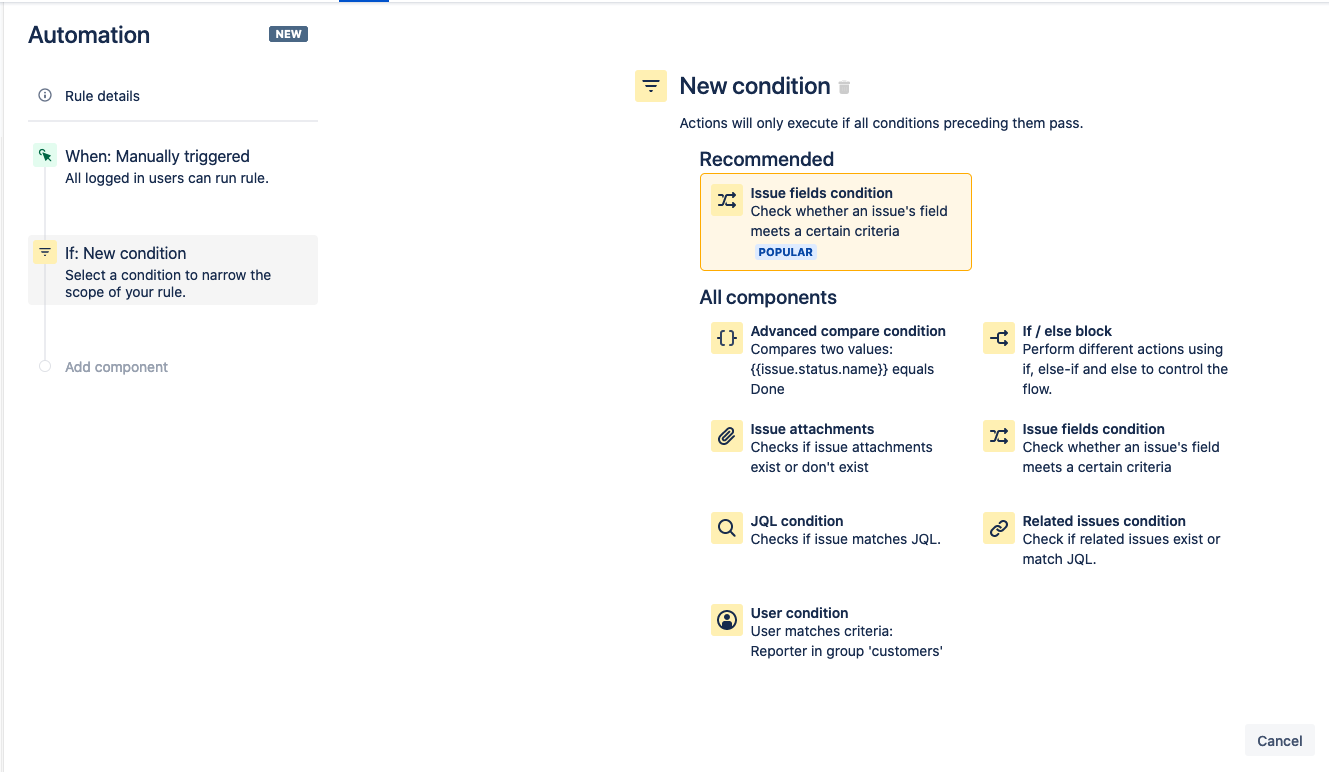Select the Advanced compare condition braces icon
This screenshot has width=1329, height=772.
point(727,338)
